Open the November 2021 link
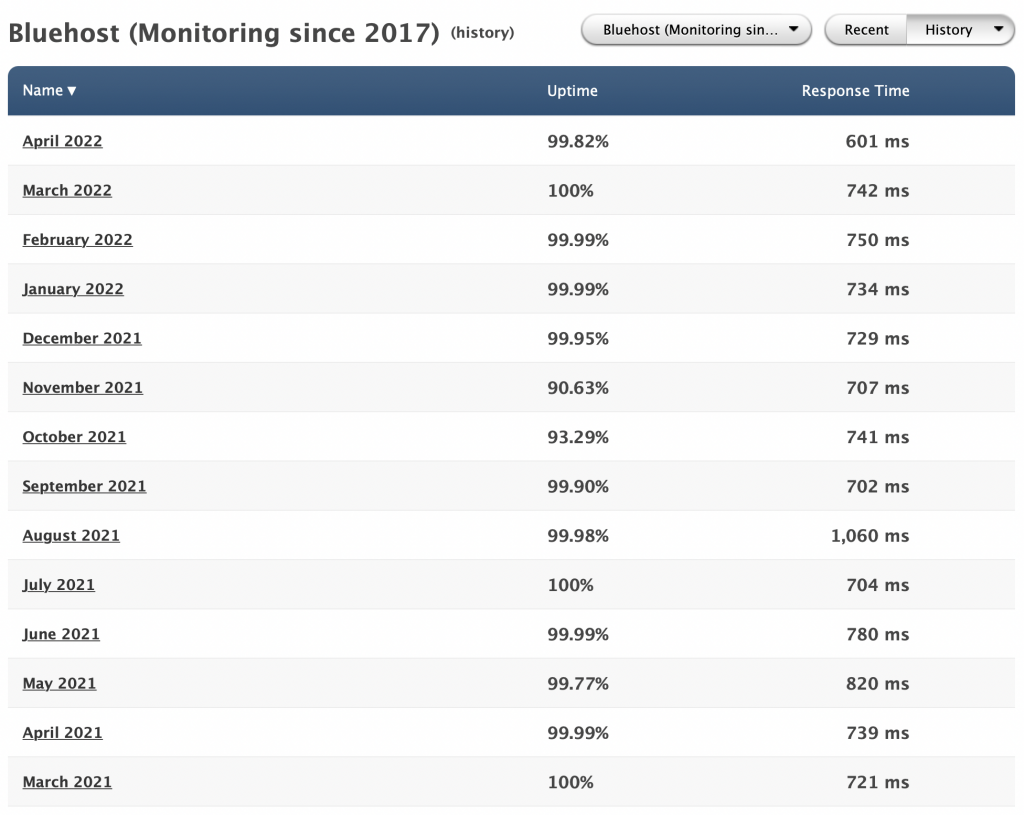 click(83, 387)
